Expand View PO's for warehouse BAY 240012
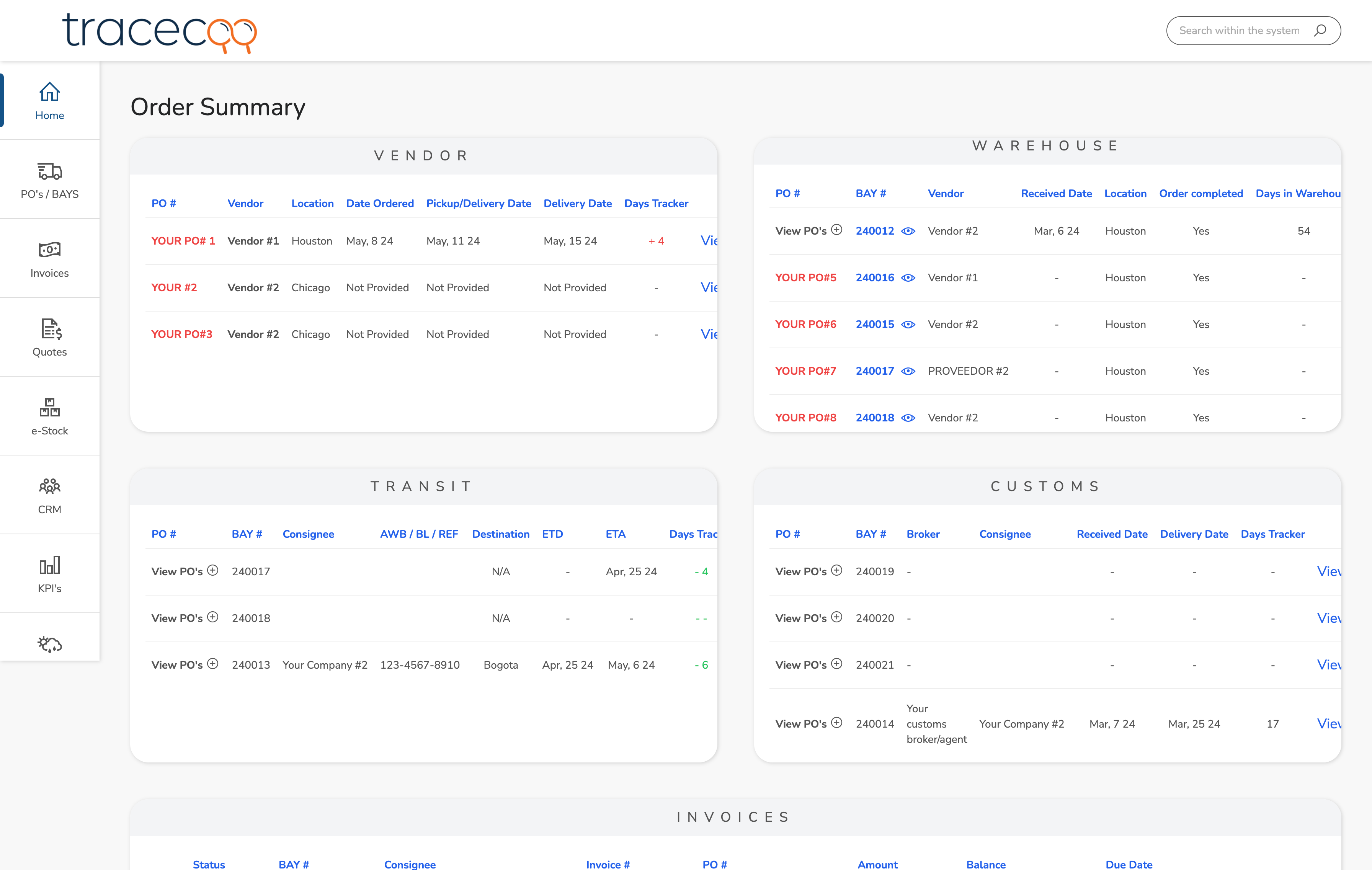 (836, 230)
